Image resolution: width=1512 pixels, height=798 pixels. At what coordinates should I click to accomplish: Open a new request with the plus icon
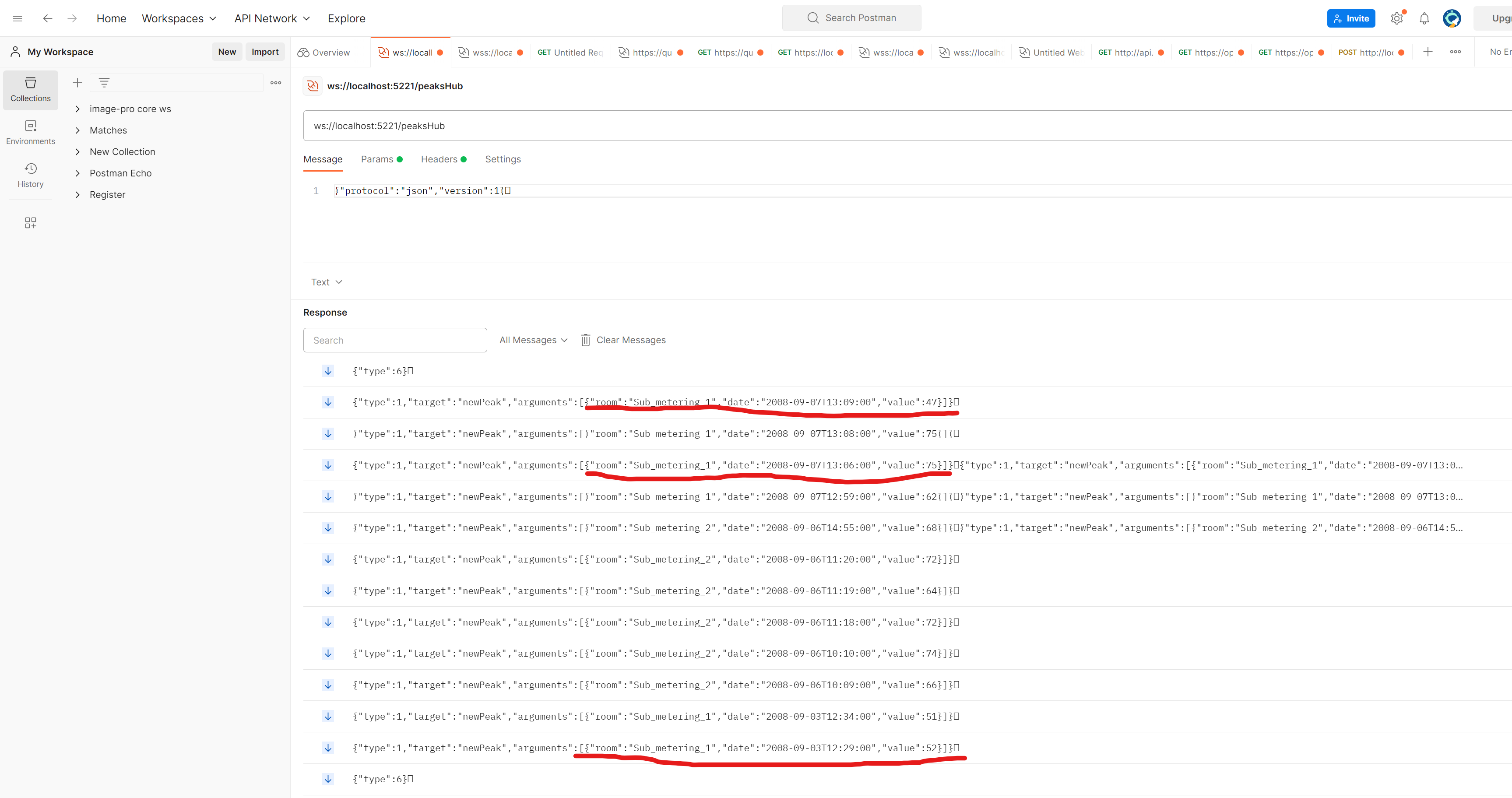(1428, 52)
